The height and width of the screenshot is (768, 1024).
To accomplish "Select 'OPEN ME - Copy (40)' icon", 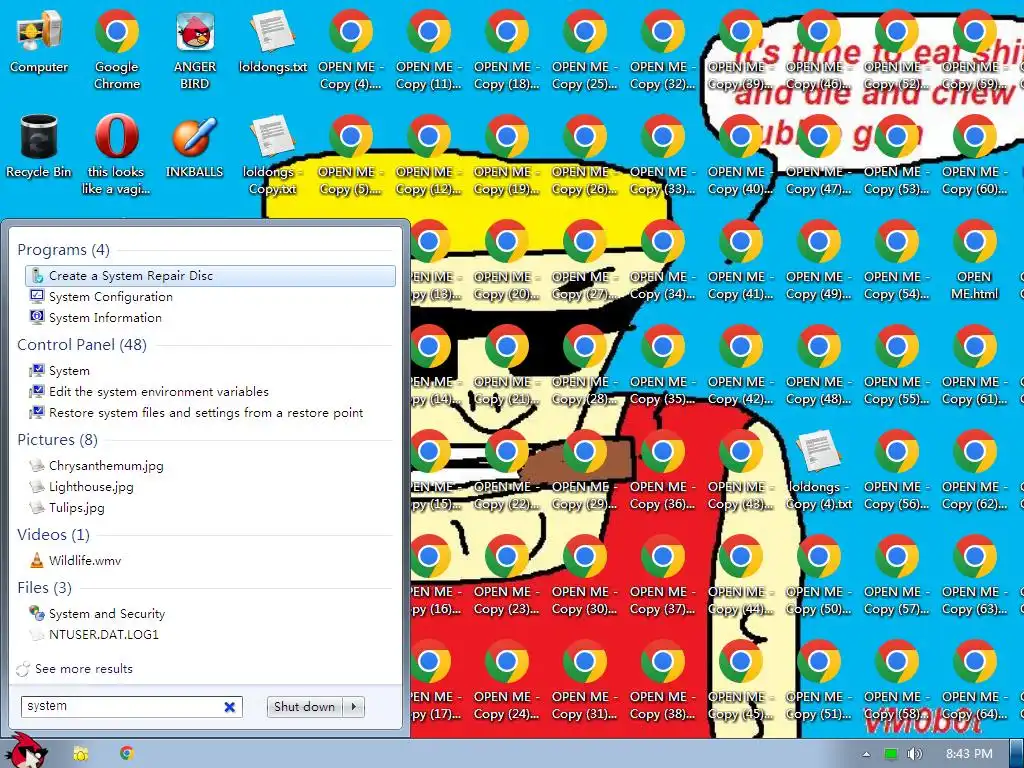I will click(x=741, y=154).
